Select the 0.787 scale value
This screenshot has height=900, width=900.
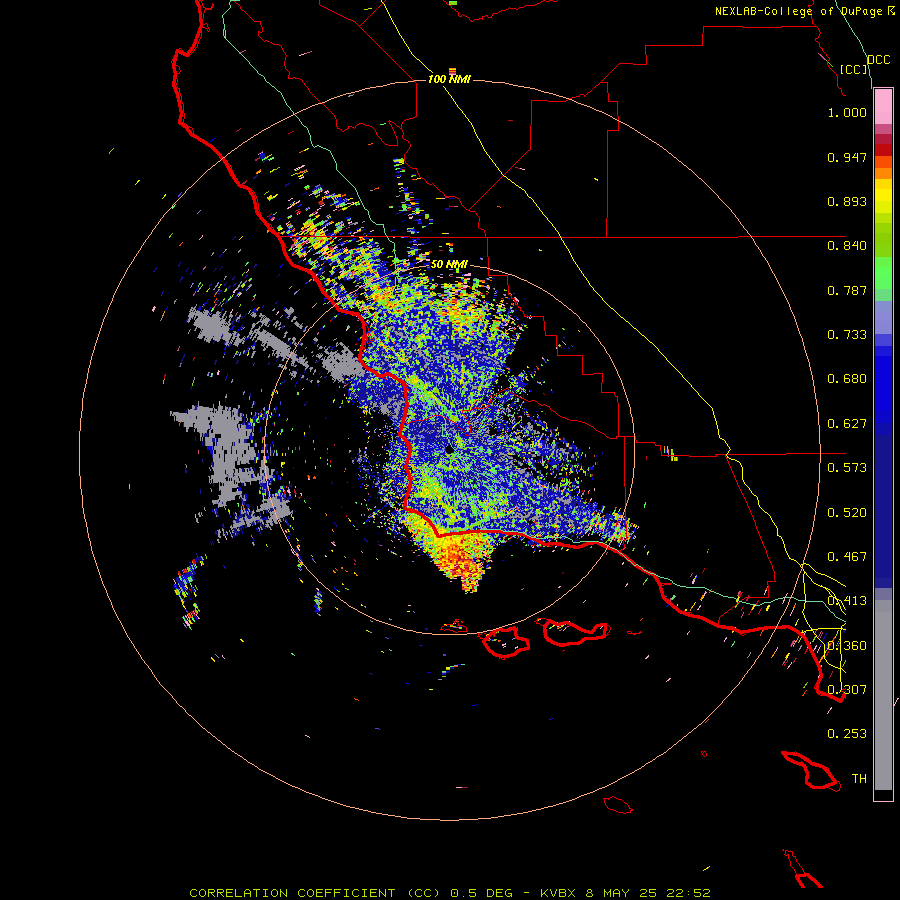(847, 290)
